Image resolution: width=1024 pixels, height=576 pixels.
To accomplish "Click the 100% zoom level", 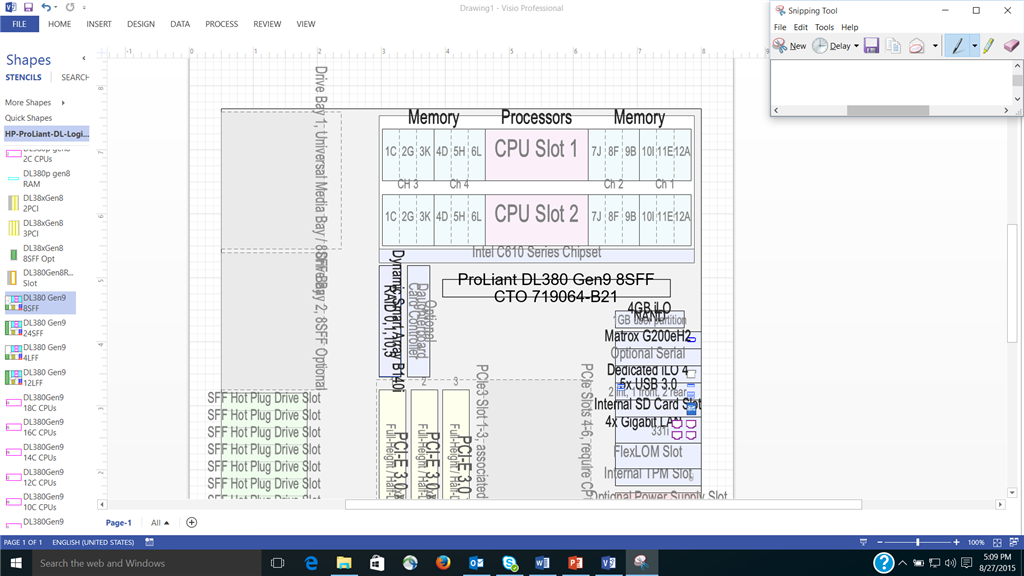I will tap(976, 542).
